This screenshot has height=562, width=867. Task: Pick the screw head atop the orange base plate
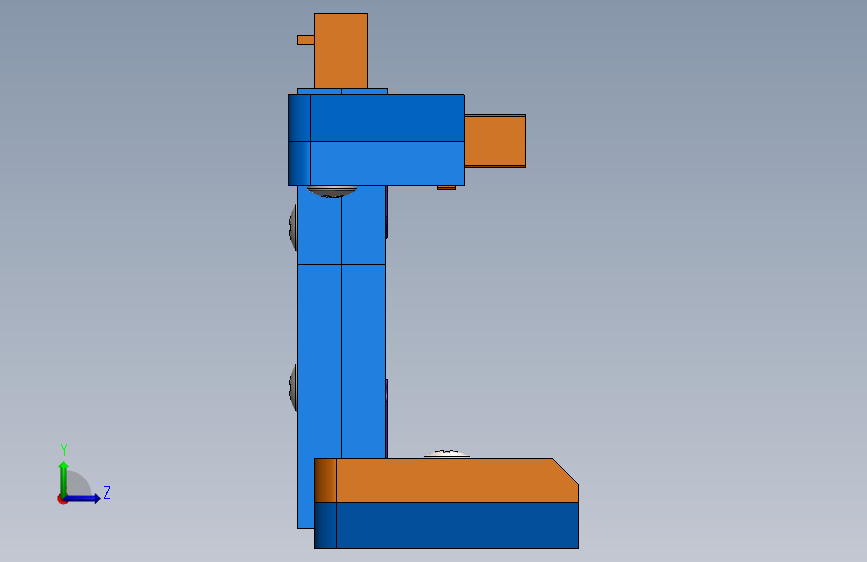(x=447, y=454)
